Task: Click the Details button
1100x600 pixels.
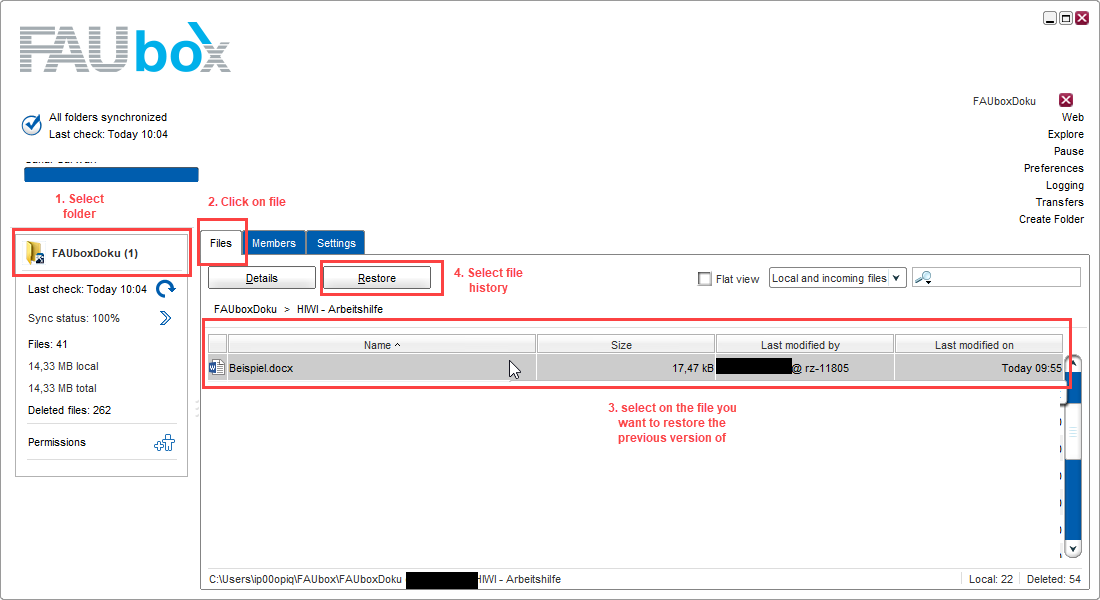Action: tap(262, 278)
